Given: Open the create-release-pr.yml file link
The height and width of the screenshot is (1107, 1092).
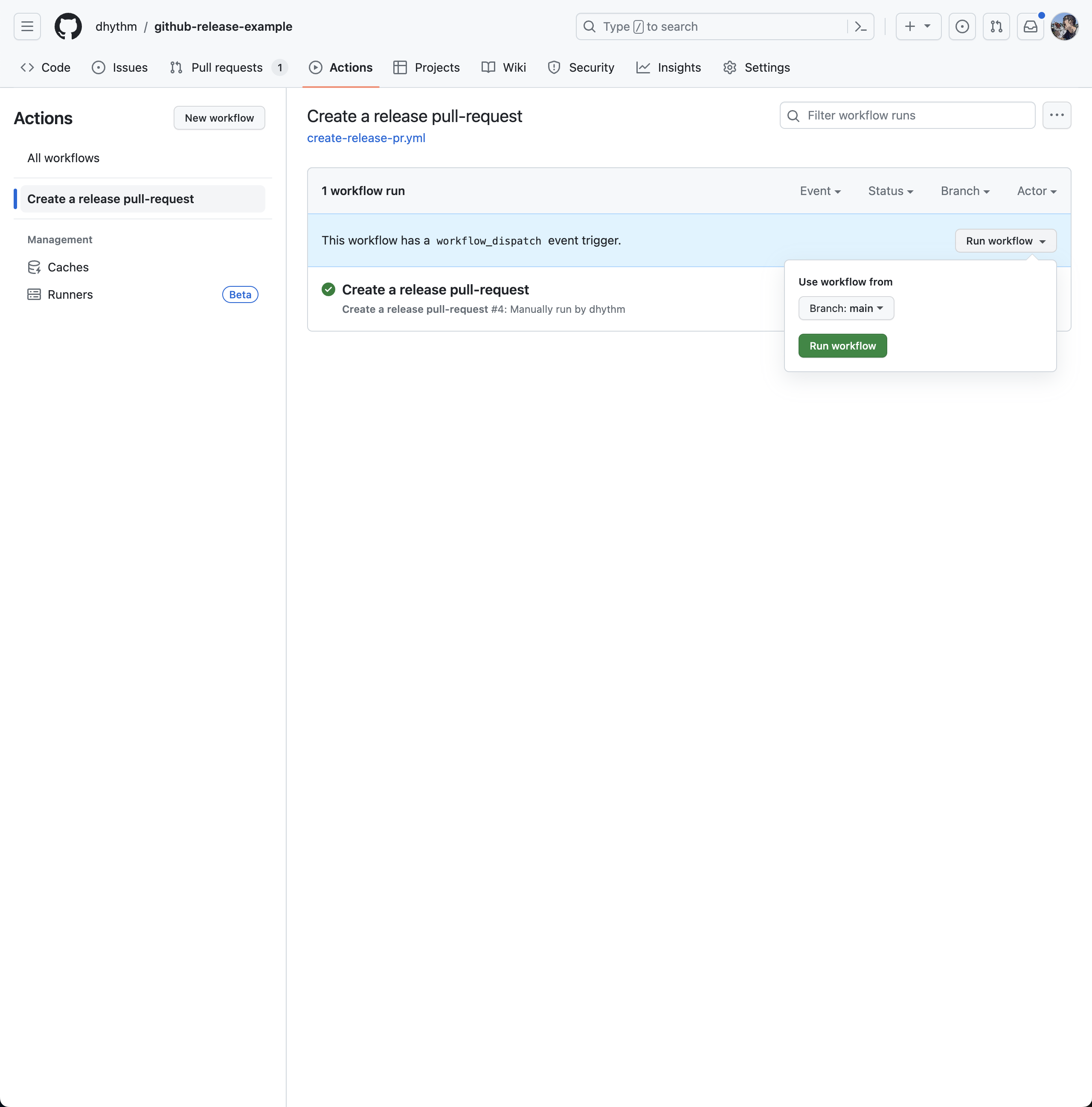Looking at the screenshot, I should coord(366,138).
